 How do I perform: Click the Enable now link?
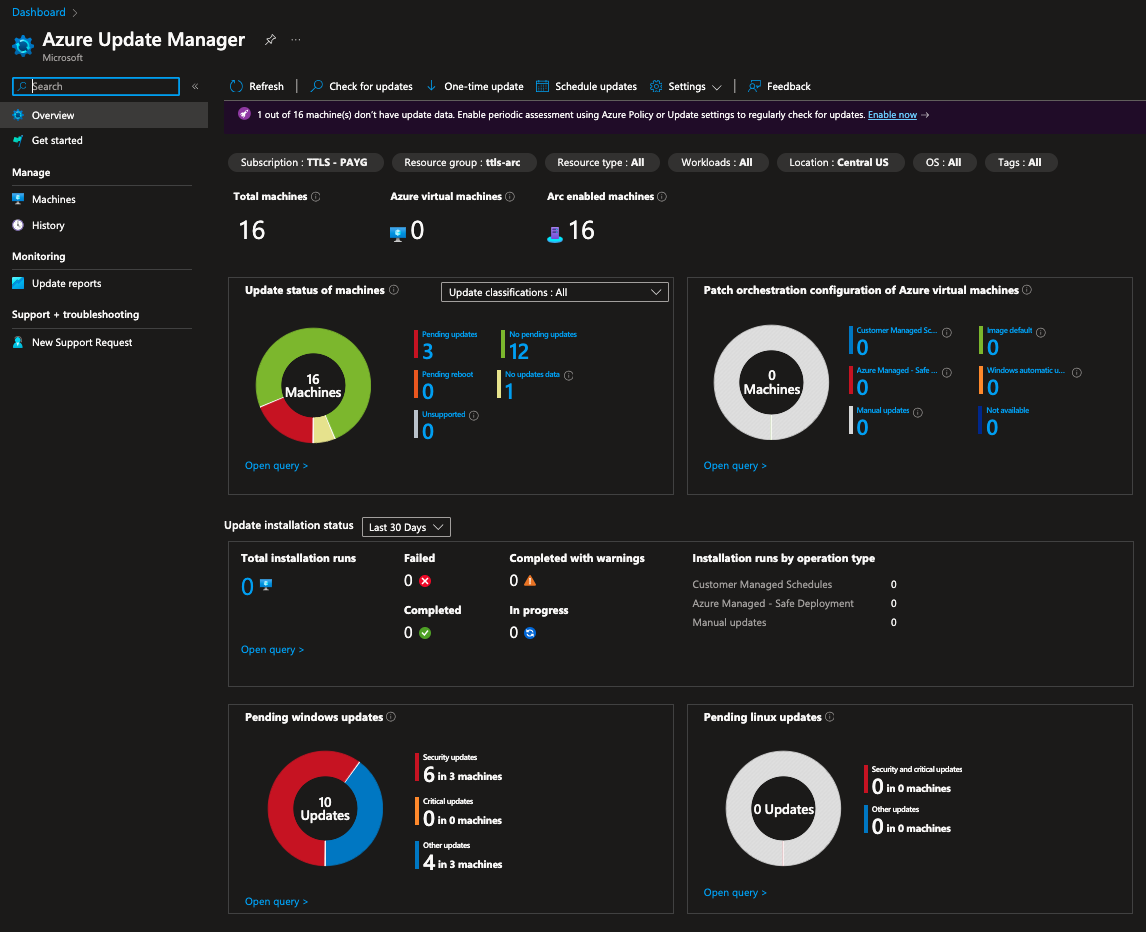click(x=892, y=115)
